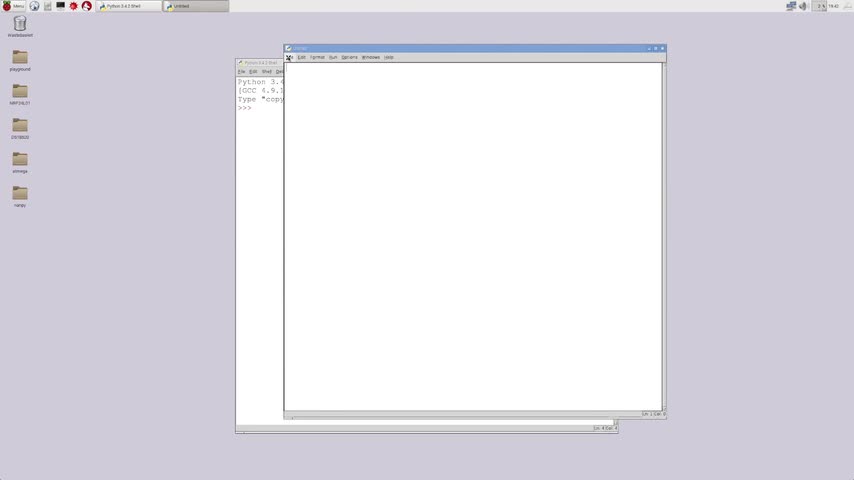
Task: Open the Mathematica red spiky icon
Action: click(74, 6)
